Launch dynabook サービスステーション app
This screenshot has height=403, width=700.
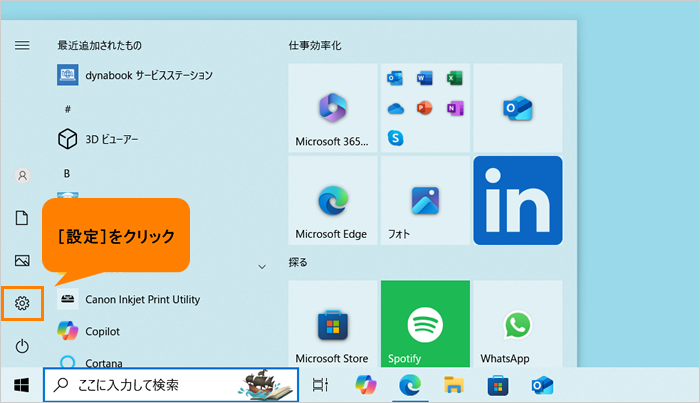pyautogui.click(x=135, y=75)
